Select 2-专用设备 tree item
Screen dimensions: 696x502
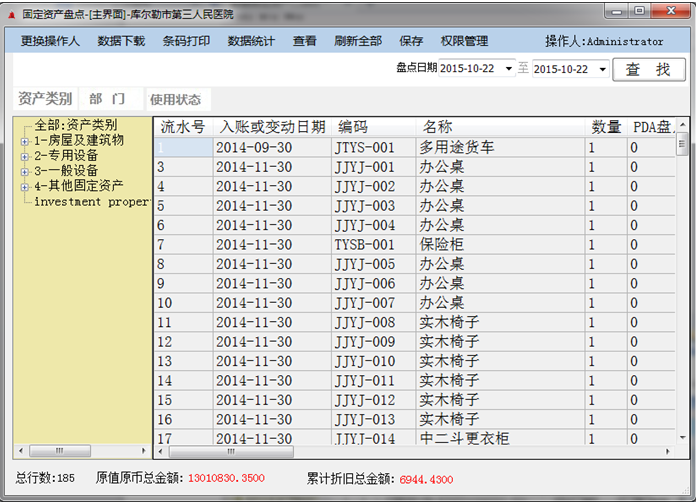[x=66, y=155]
